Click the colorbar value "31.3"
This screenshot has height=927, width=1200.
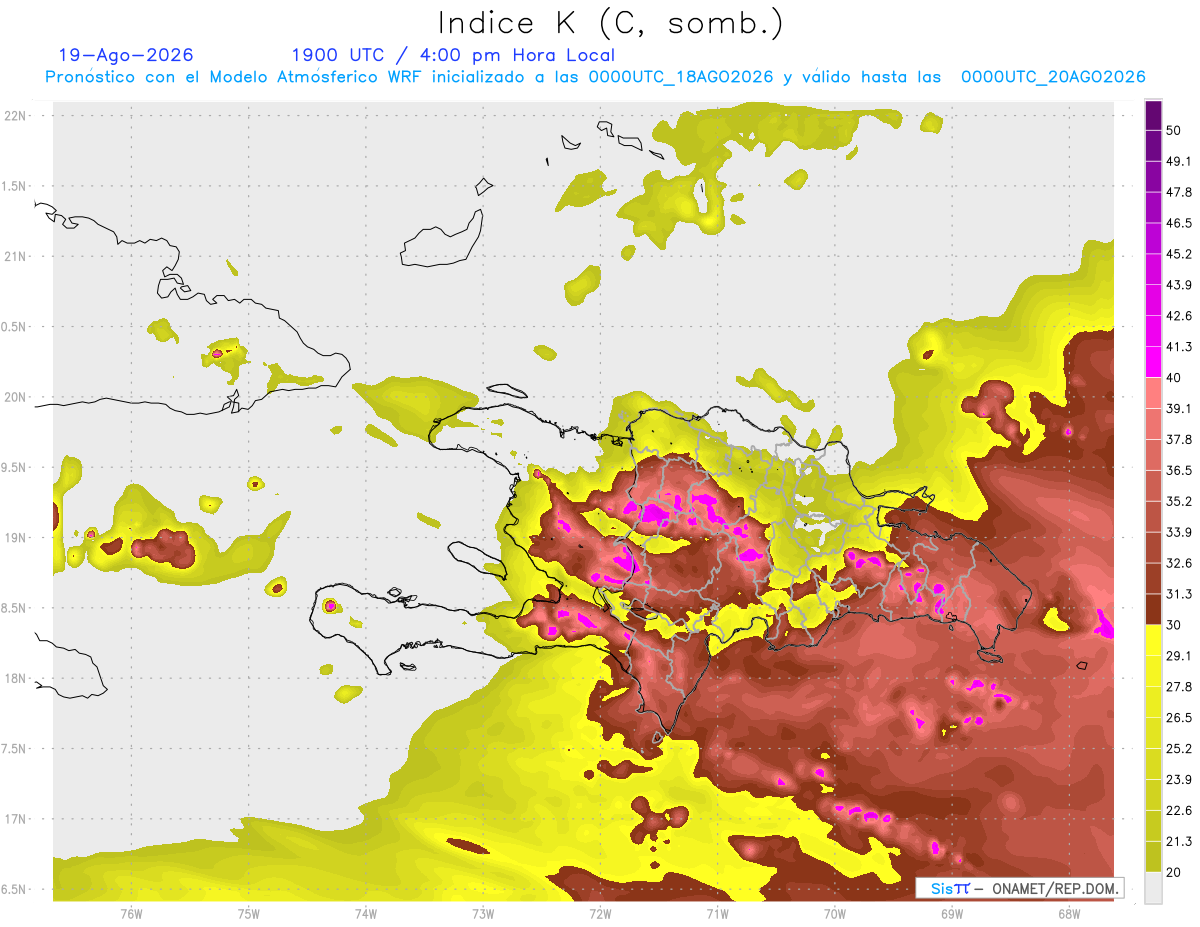click(1179, 594)
